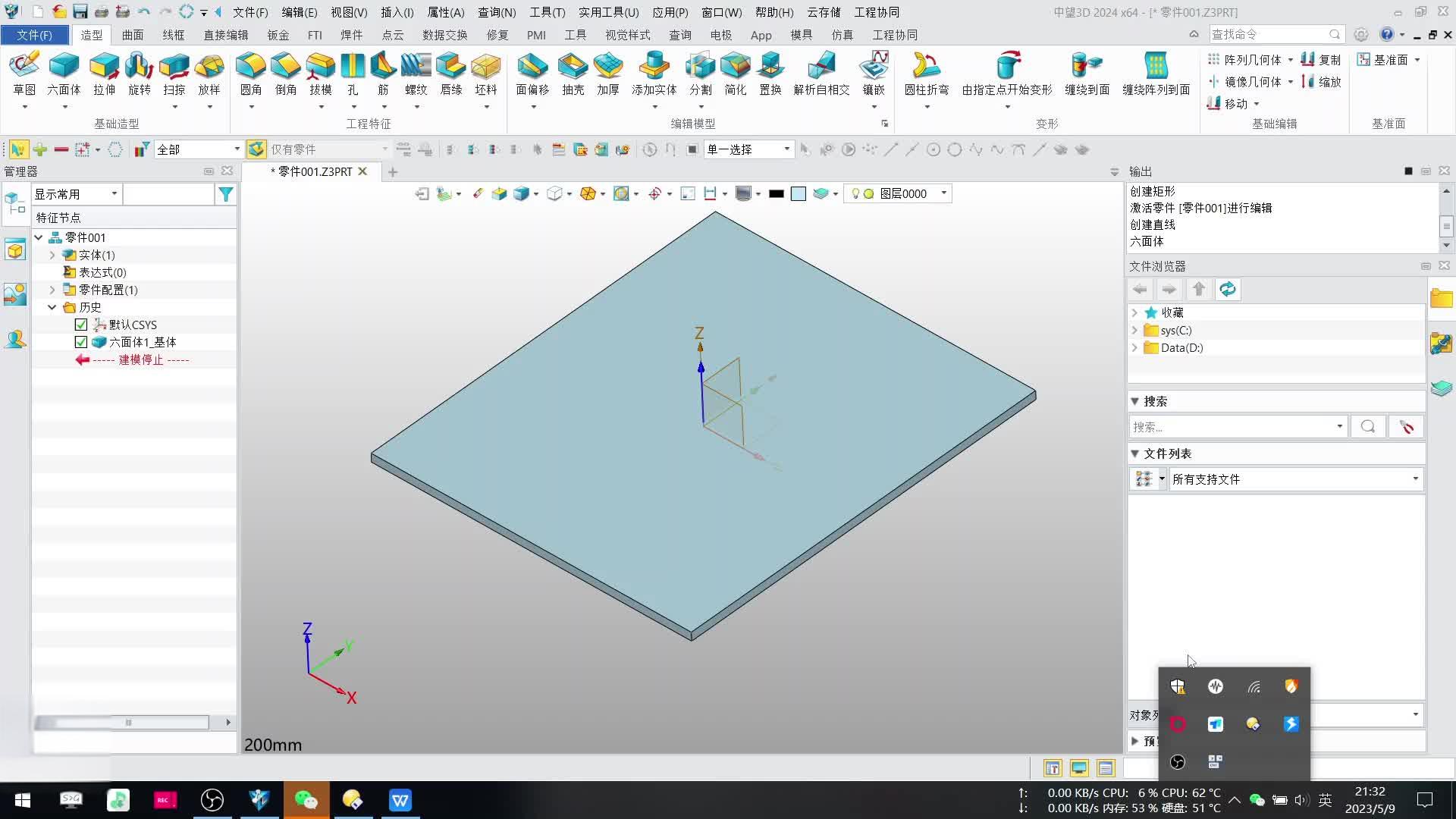The image size is (1456, 819).
Task: Click the 简化 simplify tool
Action: [x=735, y=74]
